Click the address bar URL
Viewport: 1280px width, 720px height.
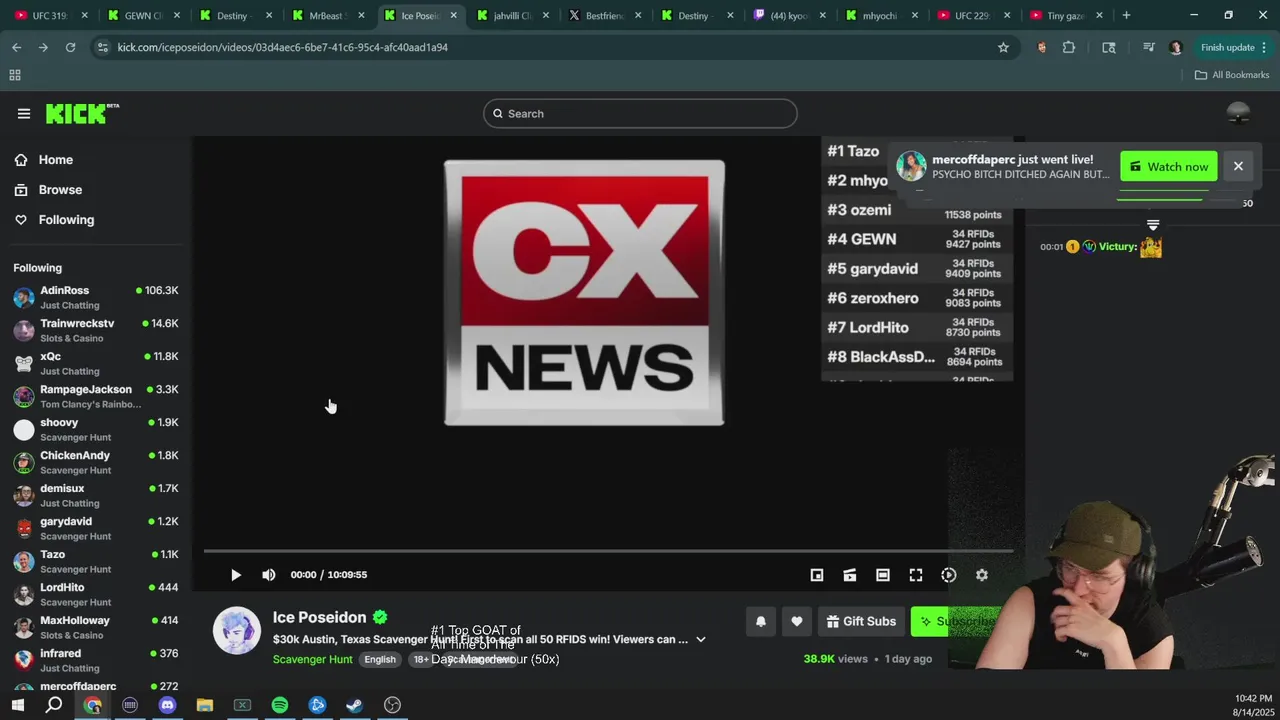point(282,47)
